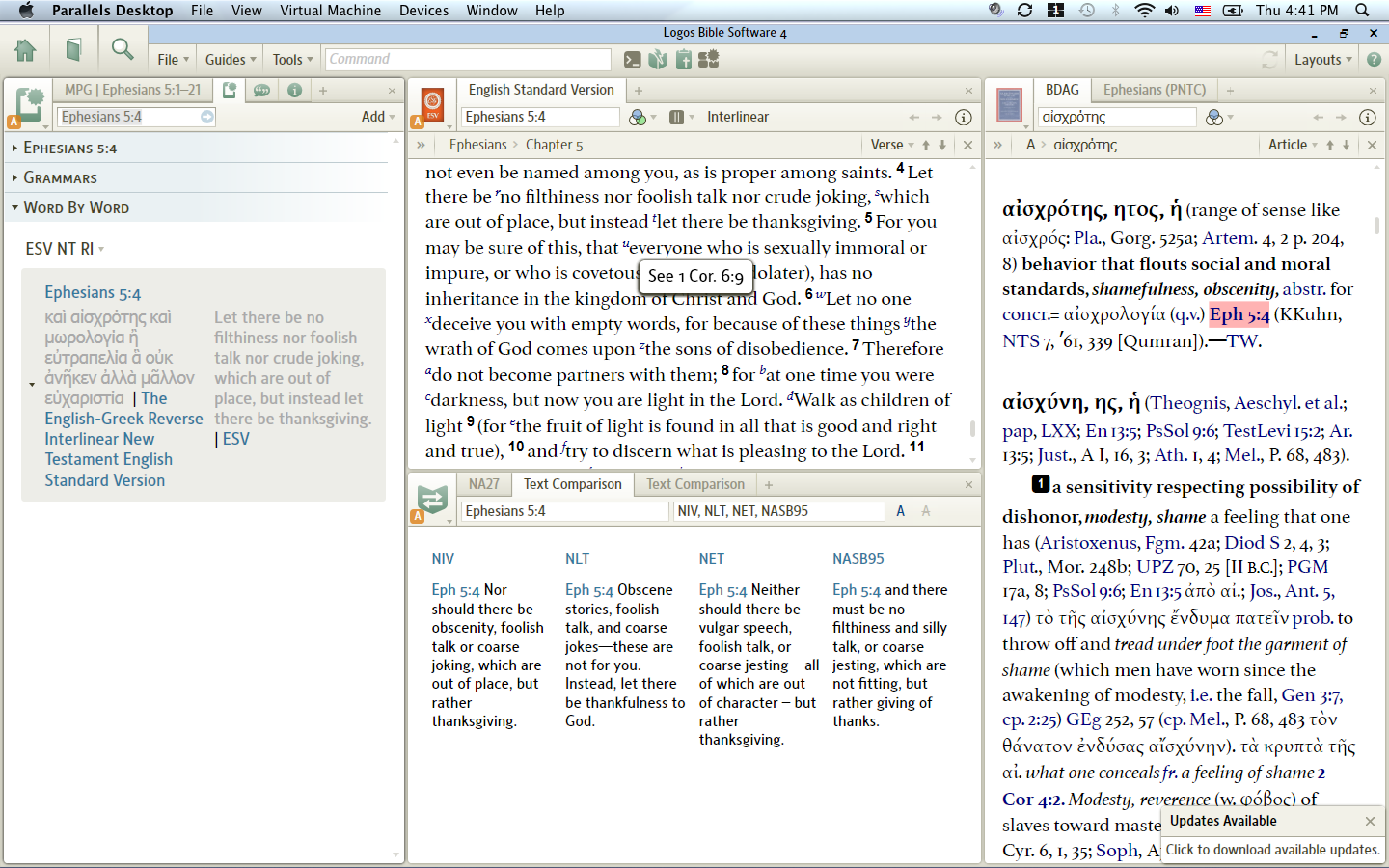Screen dimensions: 1389x868
Task: Open the Layouts dropdown
Action: point(1323,60)
